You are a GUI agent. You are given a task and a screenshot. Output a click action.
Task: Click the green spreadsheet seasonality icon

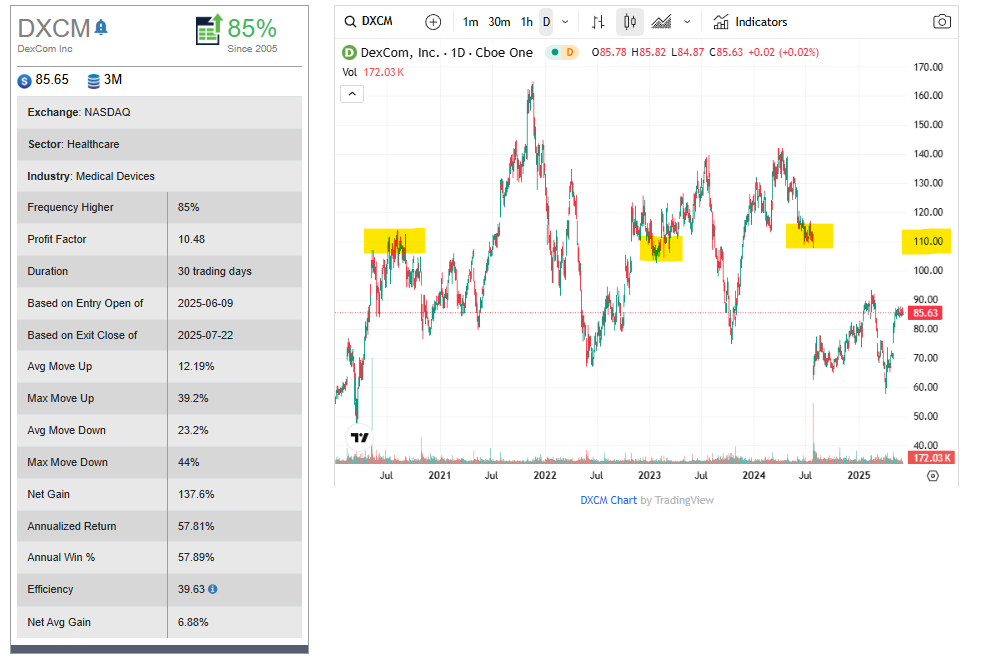(x=209, y=29)
